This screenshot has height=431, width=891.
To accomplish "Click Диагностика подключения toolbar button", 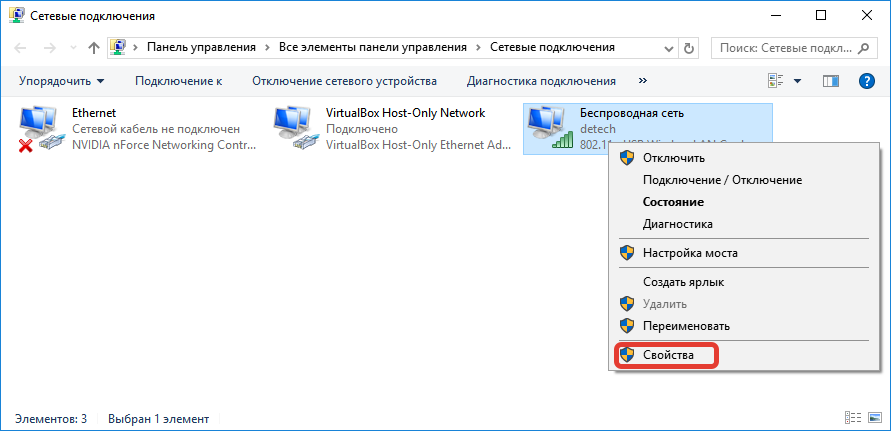I will 541,81.
